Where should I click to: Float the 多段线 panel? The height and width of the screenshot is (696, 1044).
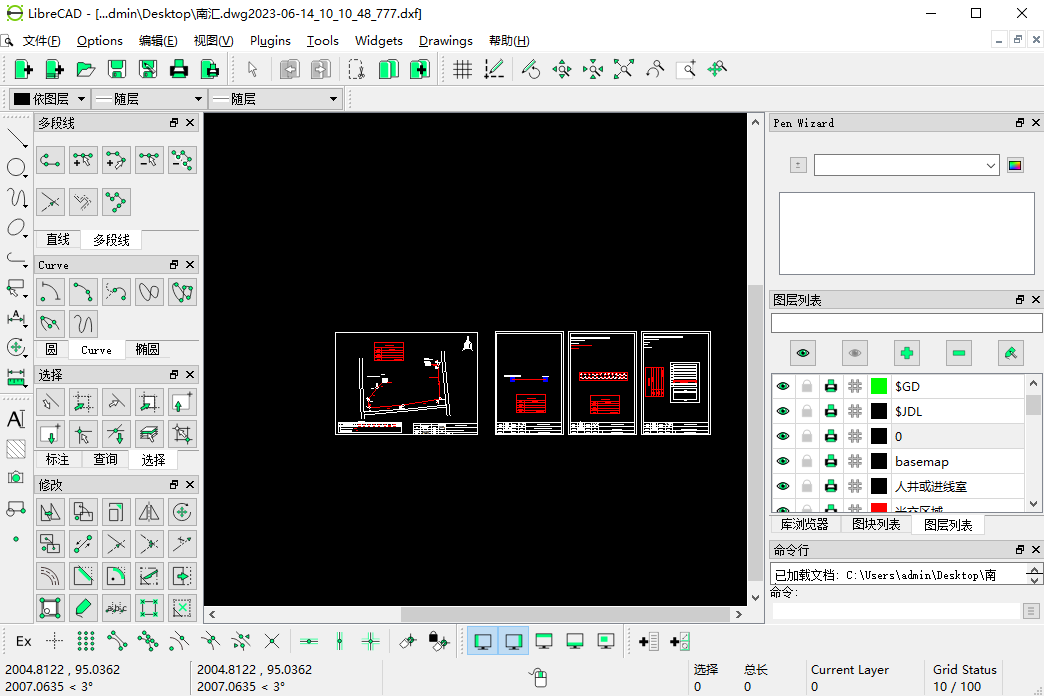(174, 123)
